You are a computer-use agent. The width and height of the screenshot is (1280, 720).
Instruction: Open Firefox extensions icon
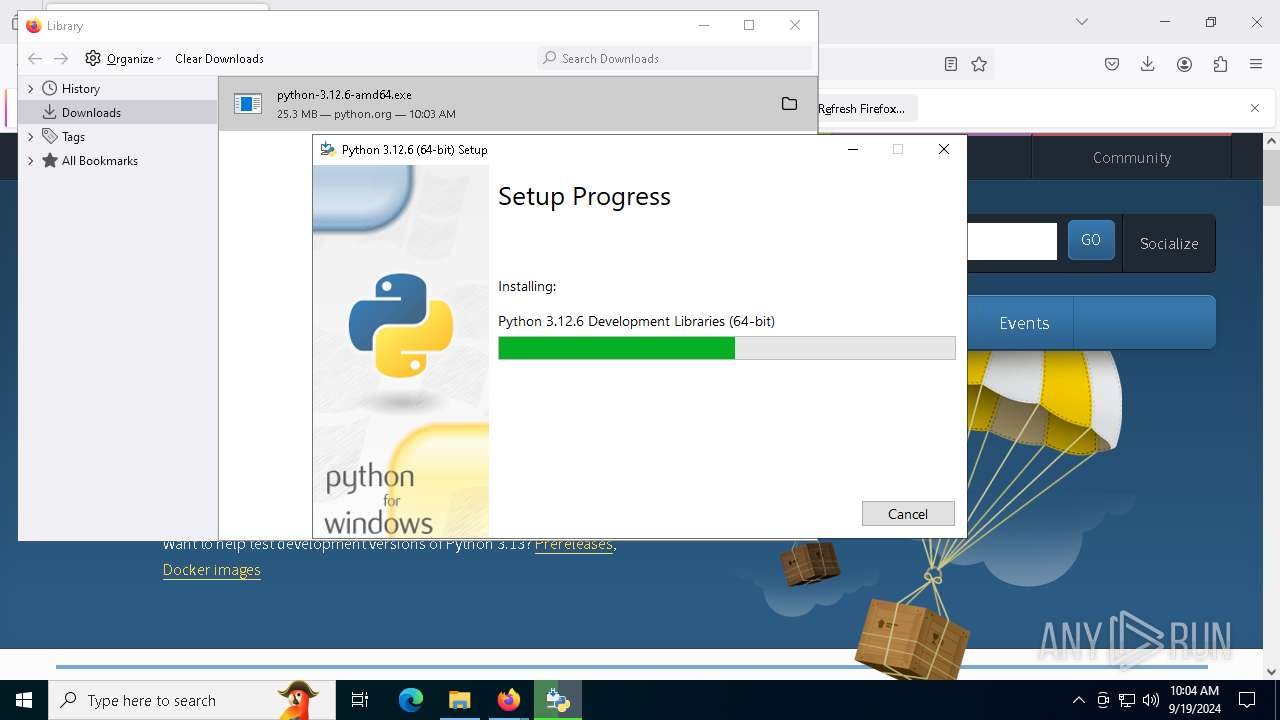(1220, 64)
